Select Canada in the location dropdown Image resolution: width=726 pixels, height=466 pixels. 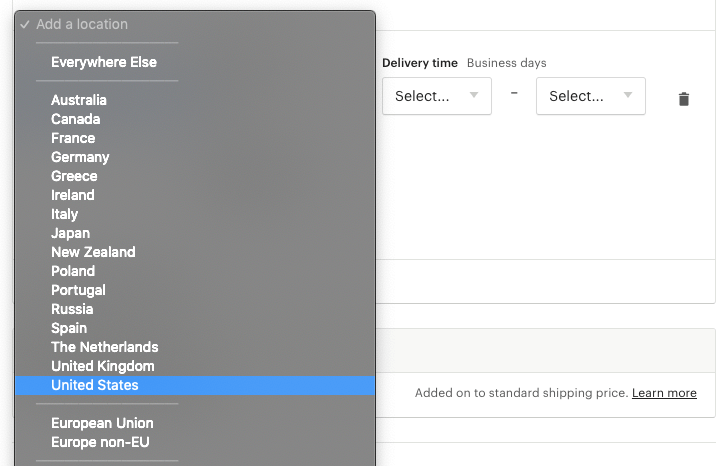coord(195,119)
